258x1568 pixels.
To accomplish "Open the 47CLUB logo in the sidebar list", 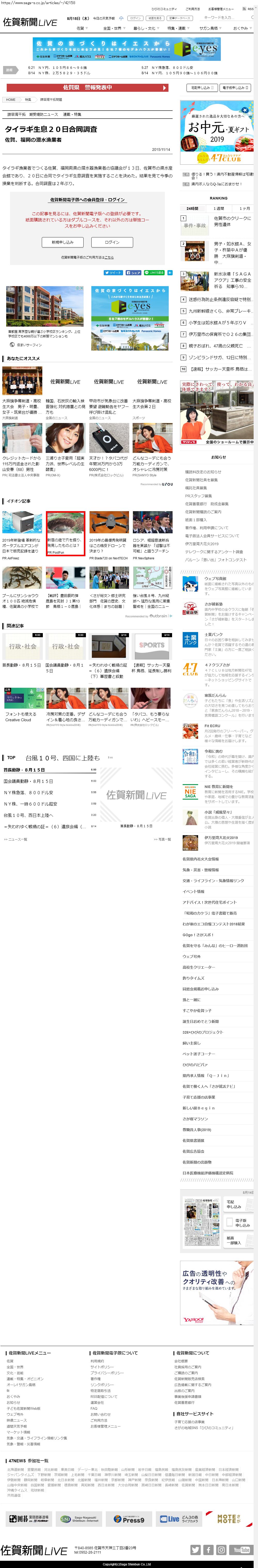I will click(190, 670).
